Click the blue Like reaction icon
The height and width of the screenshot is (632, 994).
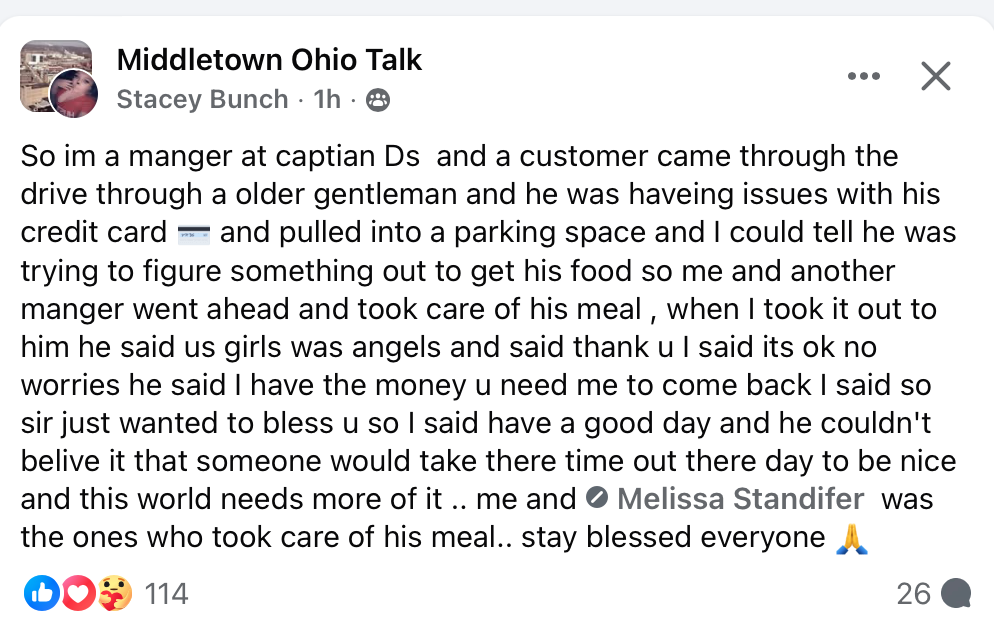point(41,593)
